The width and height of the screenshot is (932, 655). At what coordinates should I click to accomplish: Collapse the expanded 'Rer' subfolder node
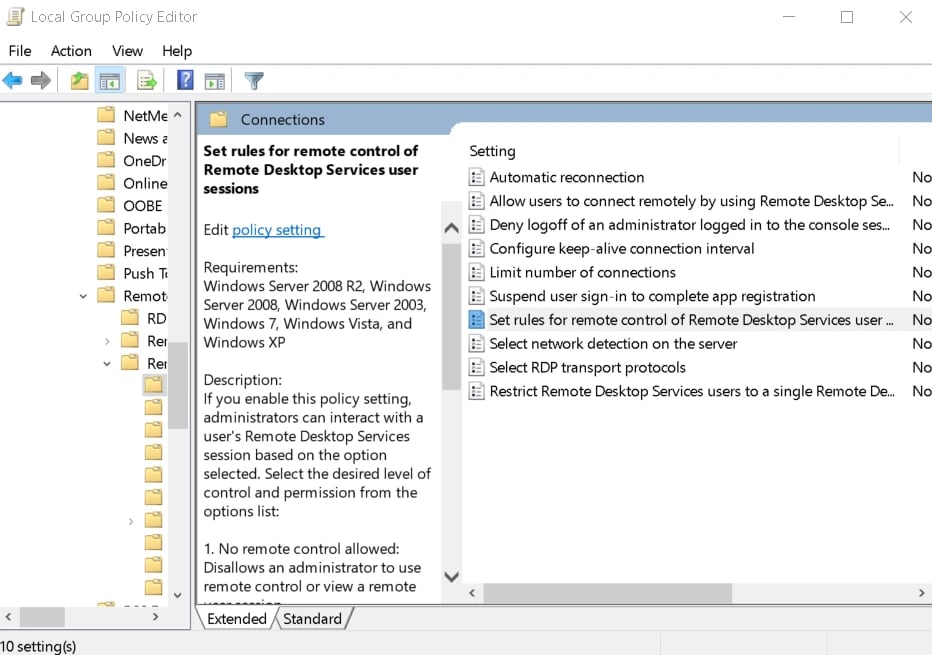pyautogui.click(x=107, y=364)
